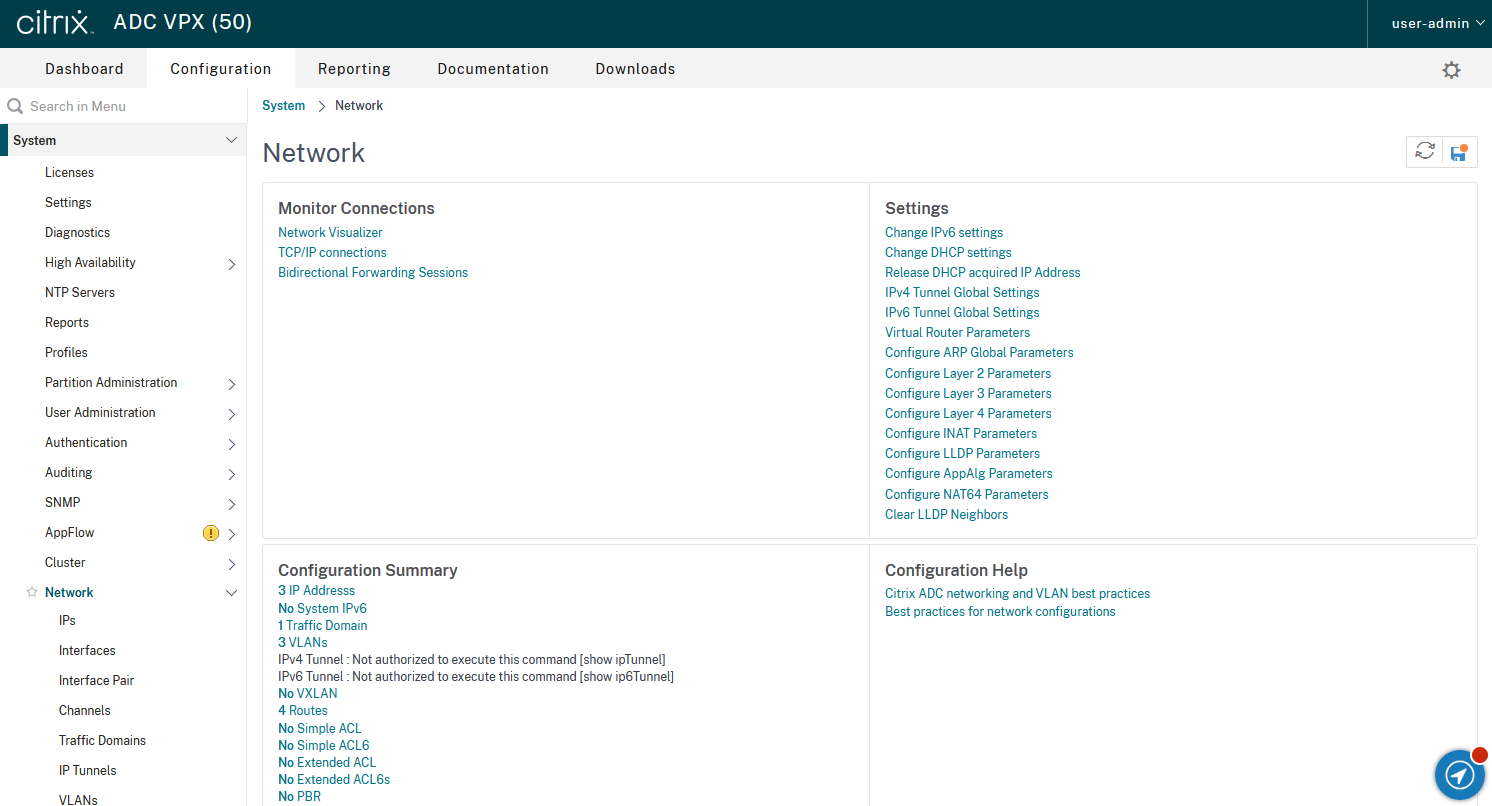This screenshot has width=1492, height=806.
Task: Switch to the Dashboard tab
Action: click(x=84, y=69)
